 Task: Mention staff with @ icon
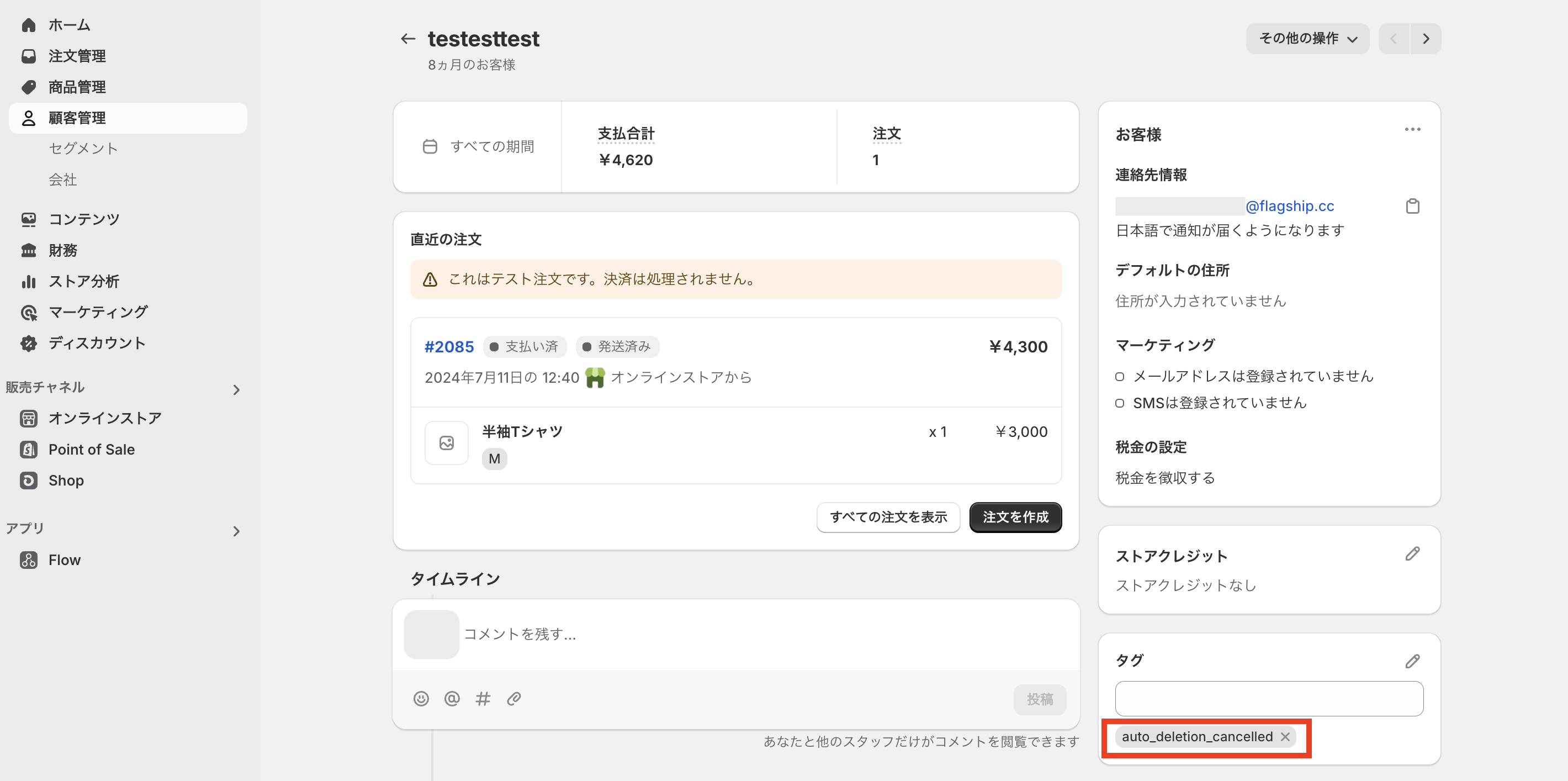(452, 699)
